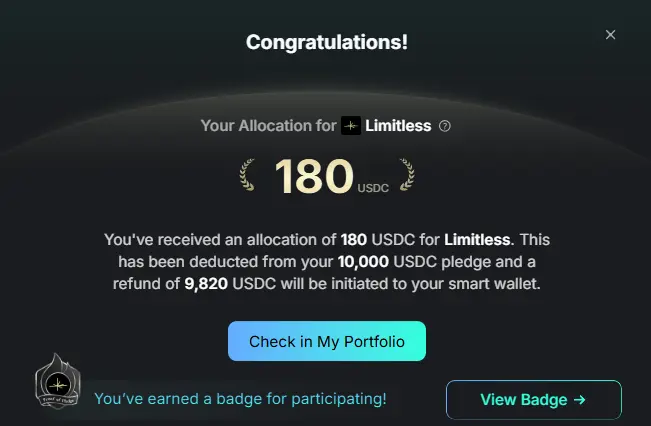Viewport: 651px width, 426px height.
Task: Close the Congratulations dialog
Action: [611, 35]
